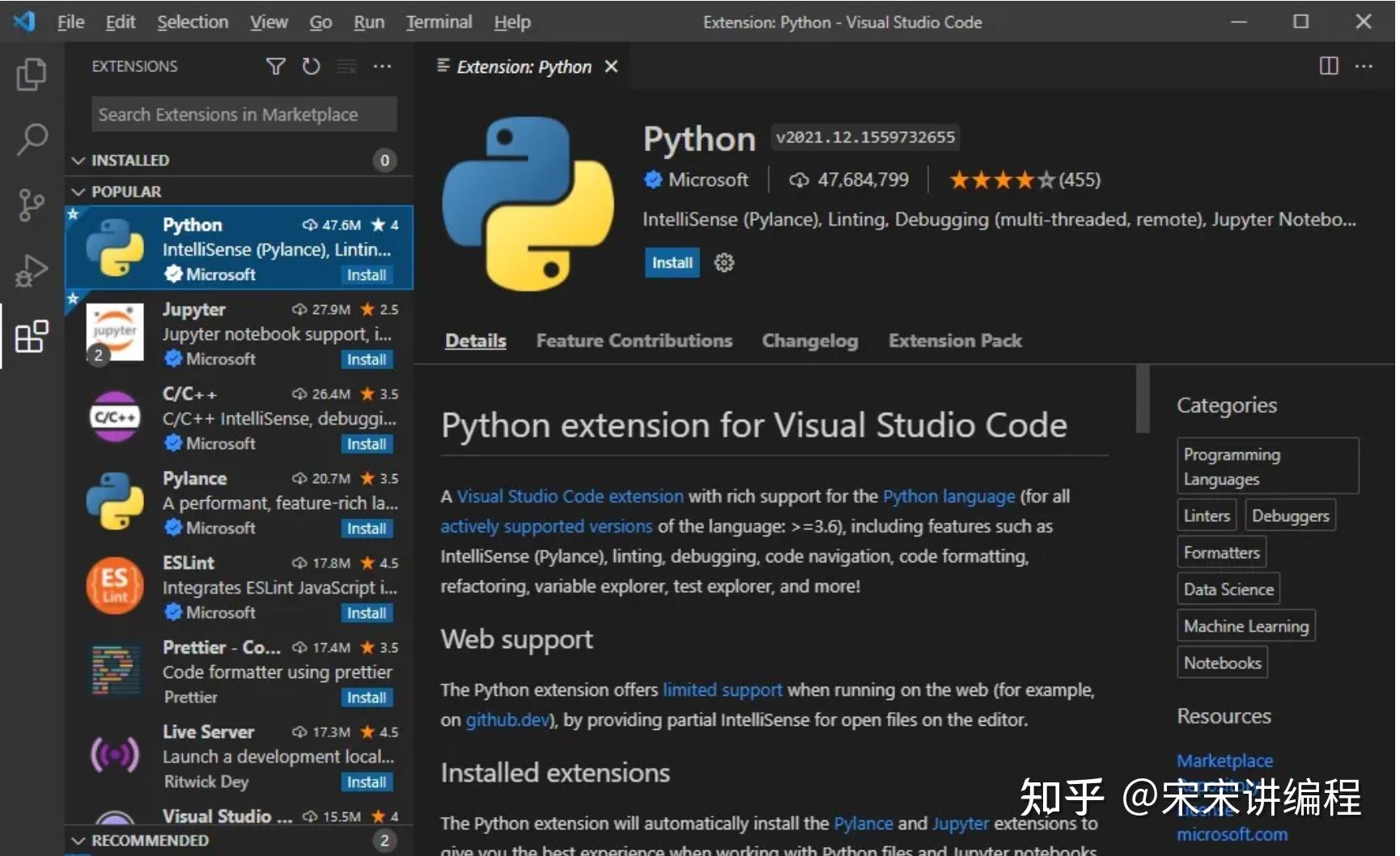
Task: Open Source Control view icon
Action: [31, 205]
